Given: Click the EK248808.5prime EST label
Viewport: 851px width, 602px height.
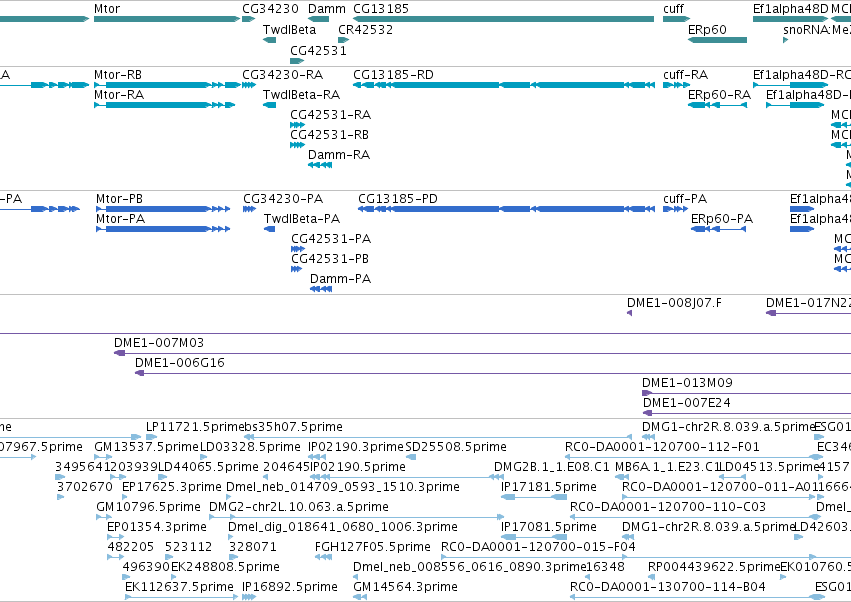Looking at the screenshot, I should 225,567.
